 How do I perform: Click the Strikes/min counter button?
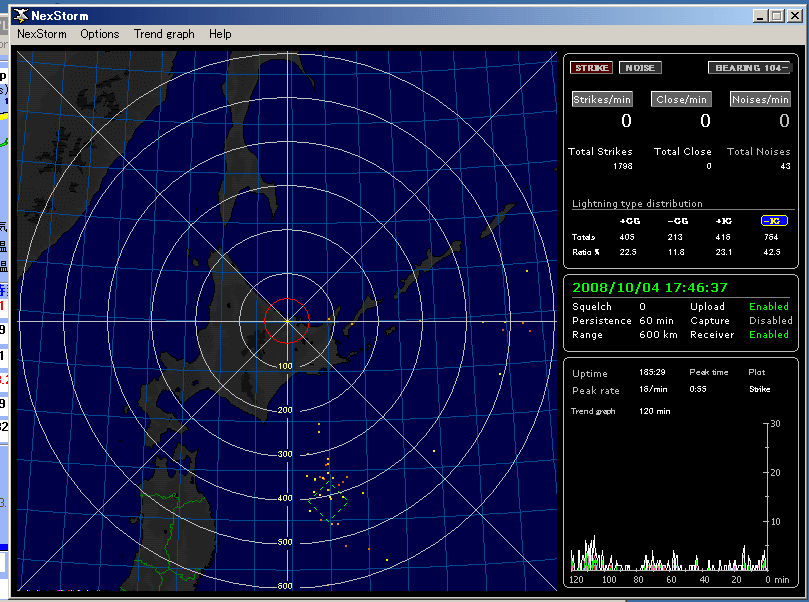pyautogui.click(x=602, y=99)
